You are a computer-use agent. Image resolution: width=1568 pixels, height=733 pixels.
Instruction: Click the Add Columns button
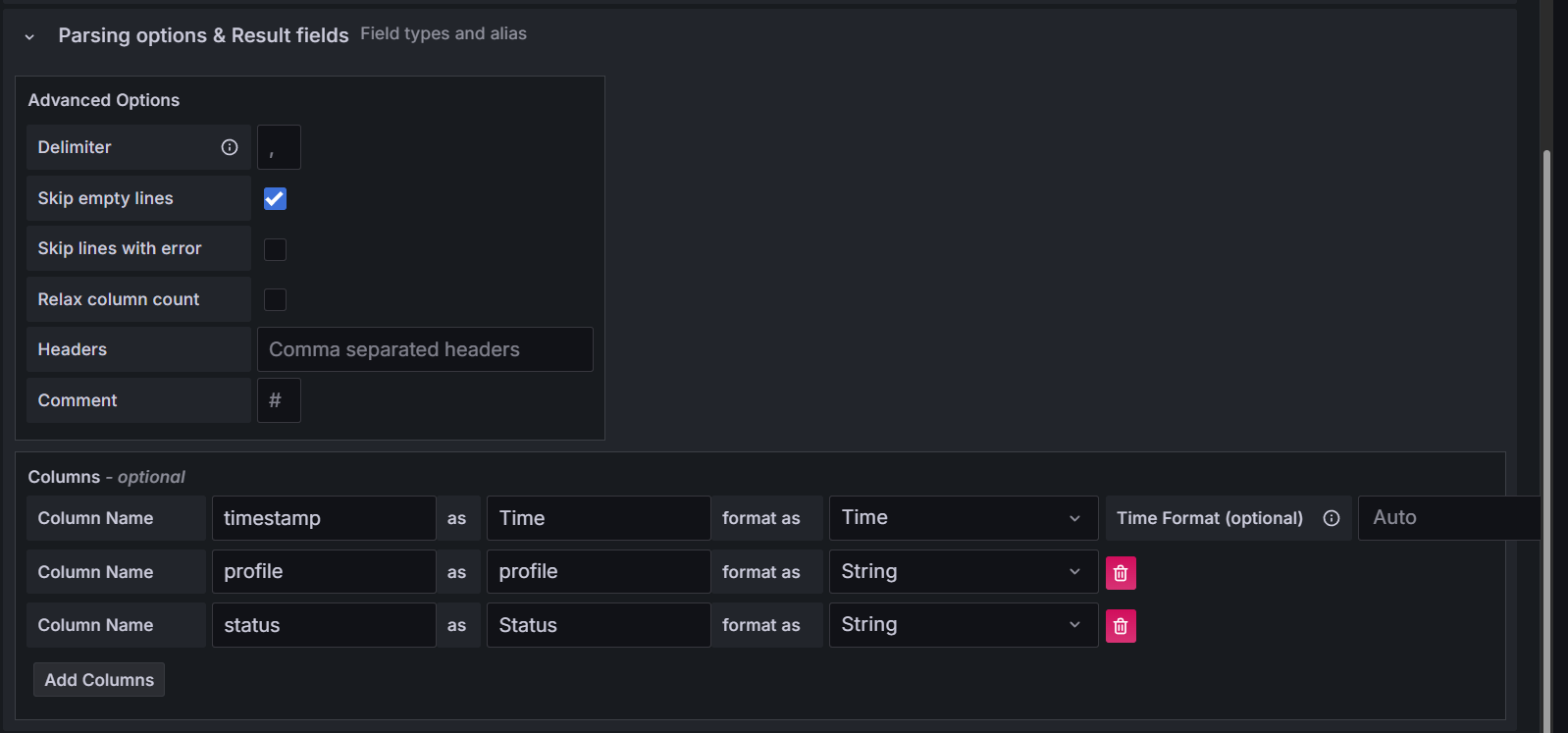(99, 680)
